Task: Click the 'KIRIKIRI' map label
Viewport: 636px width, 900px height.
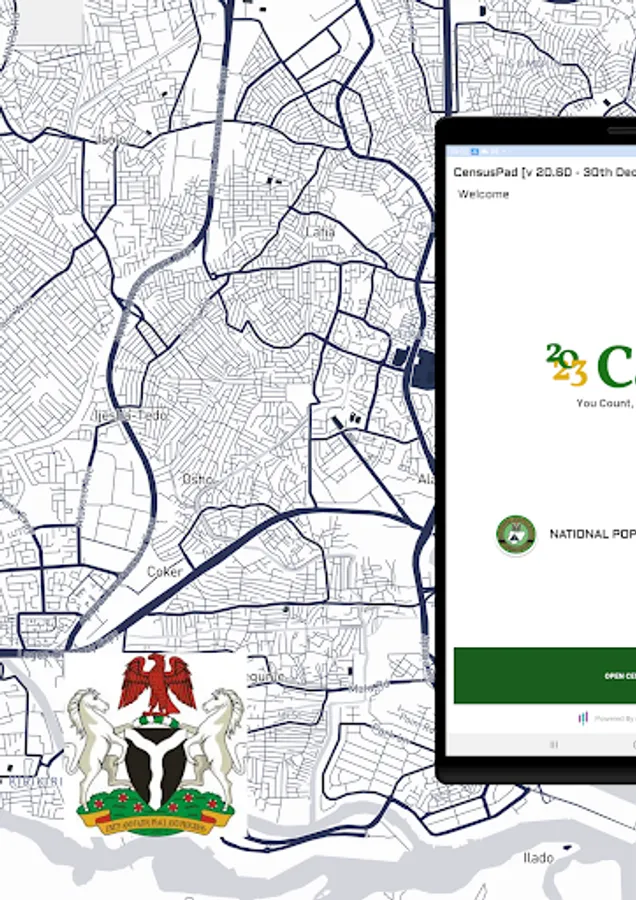Action: click(36, 782)
